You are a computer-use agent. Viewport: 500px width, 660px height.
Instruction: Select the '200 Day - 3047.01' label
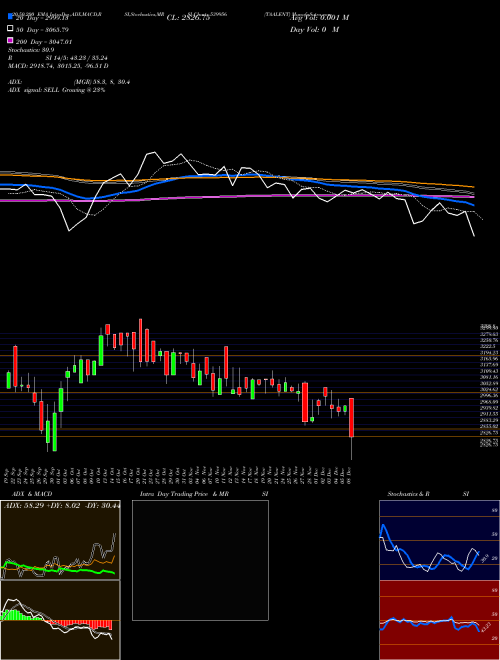pos(44,42)
